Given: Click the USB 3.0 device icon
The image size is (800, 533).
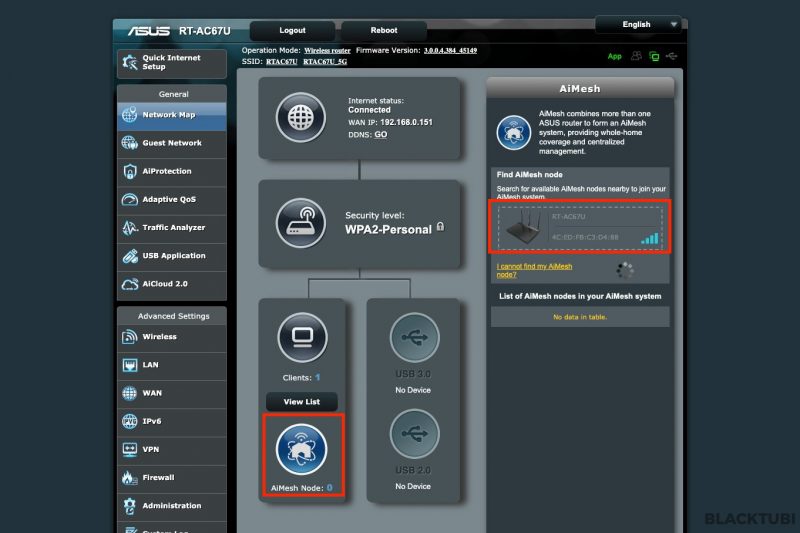Looking at the screenshot, I should (x=414, y=338).
